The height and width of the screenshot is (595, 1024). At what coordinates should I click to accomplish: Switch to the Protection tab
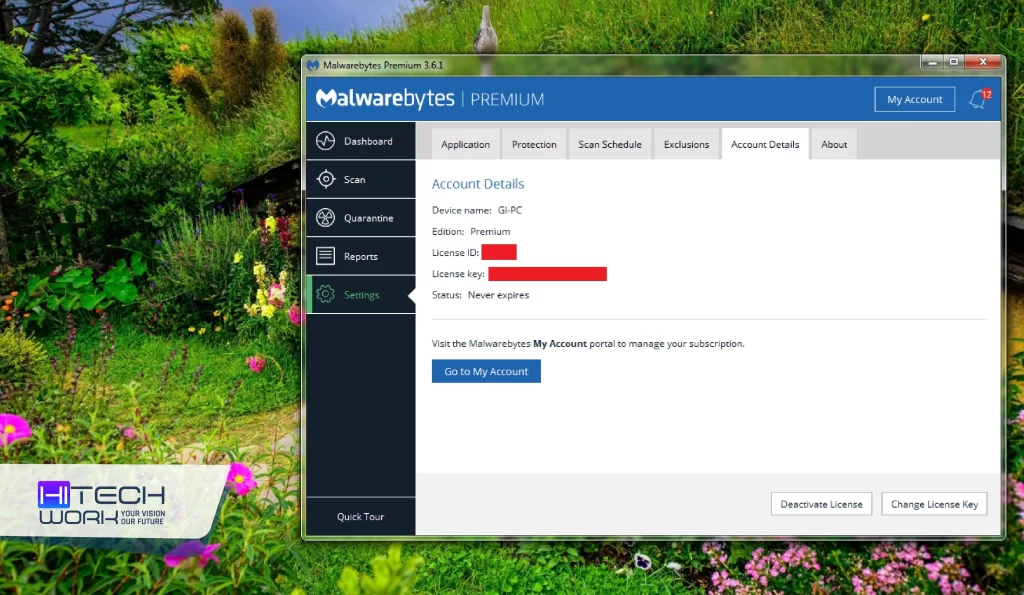[x=534, y=144]
